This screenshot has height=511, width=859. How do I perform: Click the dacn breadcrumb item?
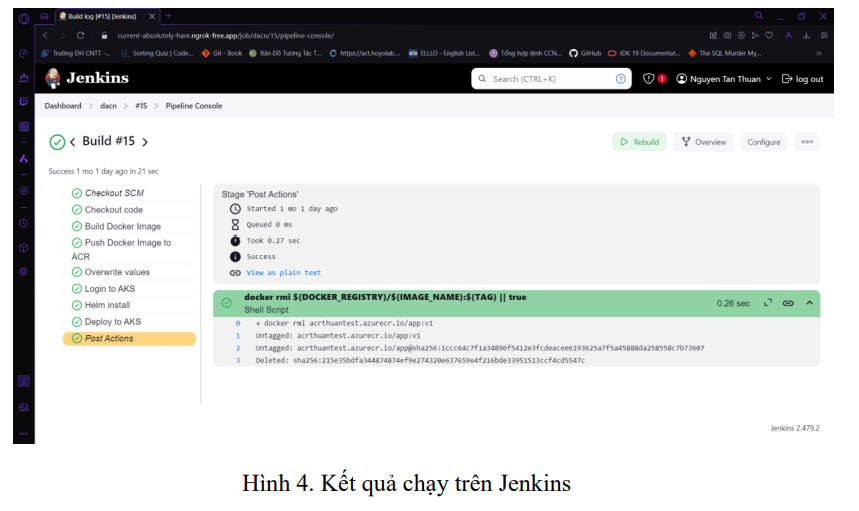[108, 106]
